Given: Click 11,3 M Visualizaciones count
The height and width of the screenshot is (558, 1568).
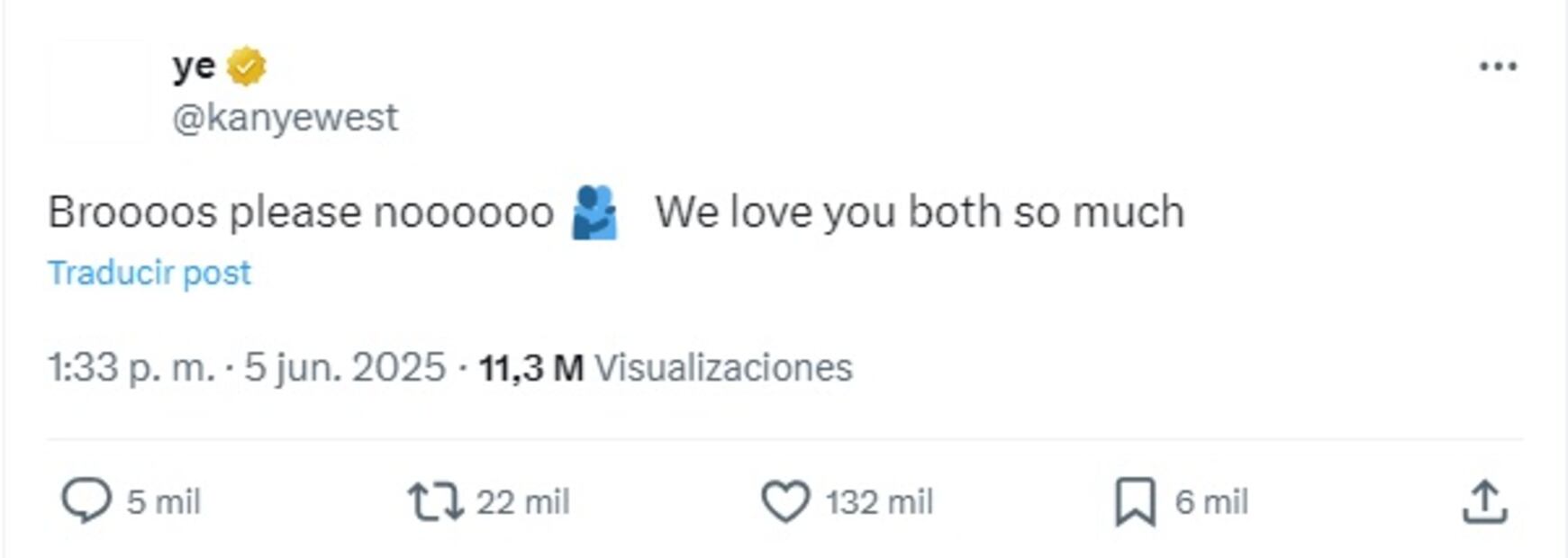Looking at the screenshot, I should 666,367.
